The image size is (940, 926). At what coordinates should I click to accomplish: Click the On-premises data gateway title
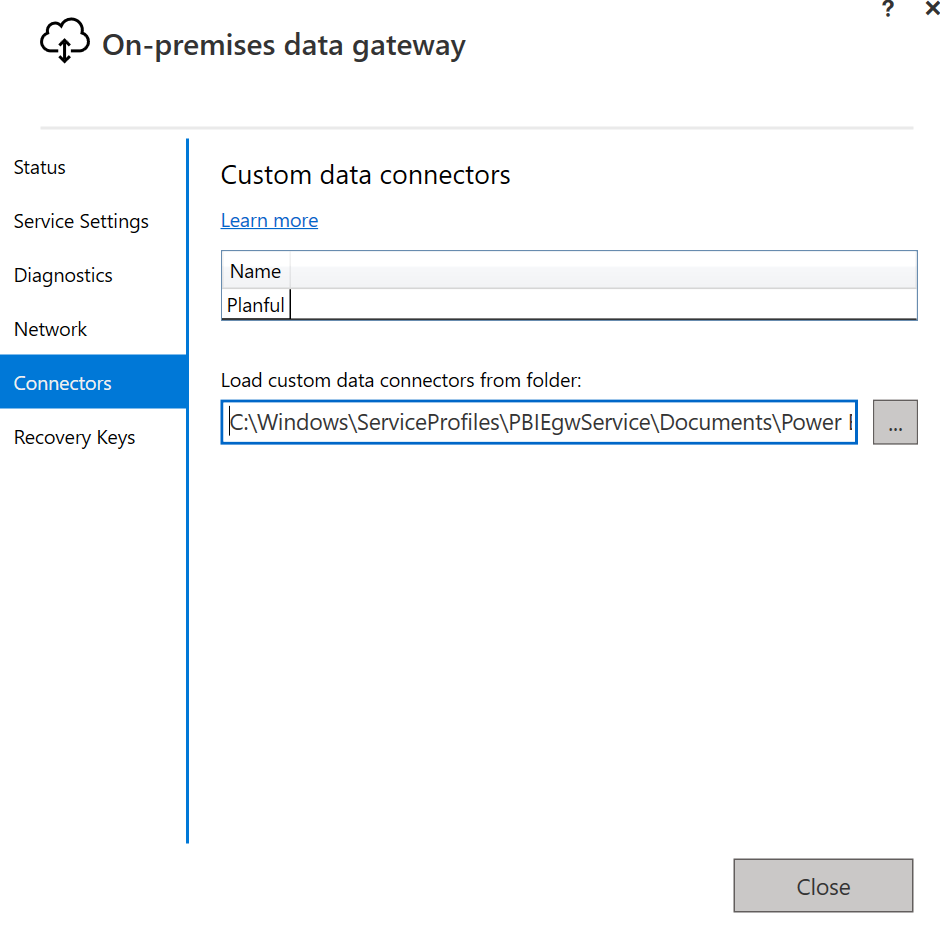coord(284,46)
